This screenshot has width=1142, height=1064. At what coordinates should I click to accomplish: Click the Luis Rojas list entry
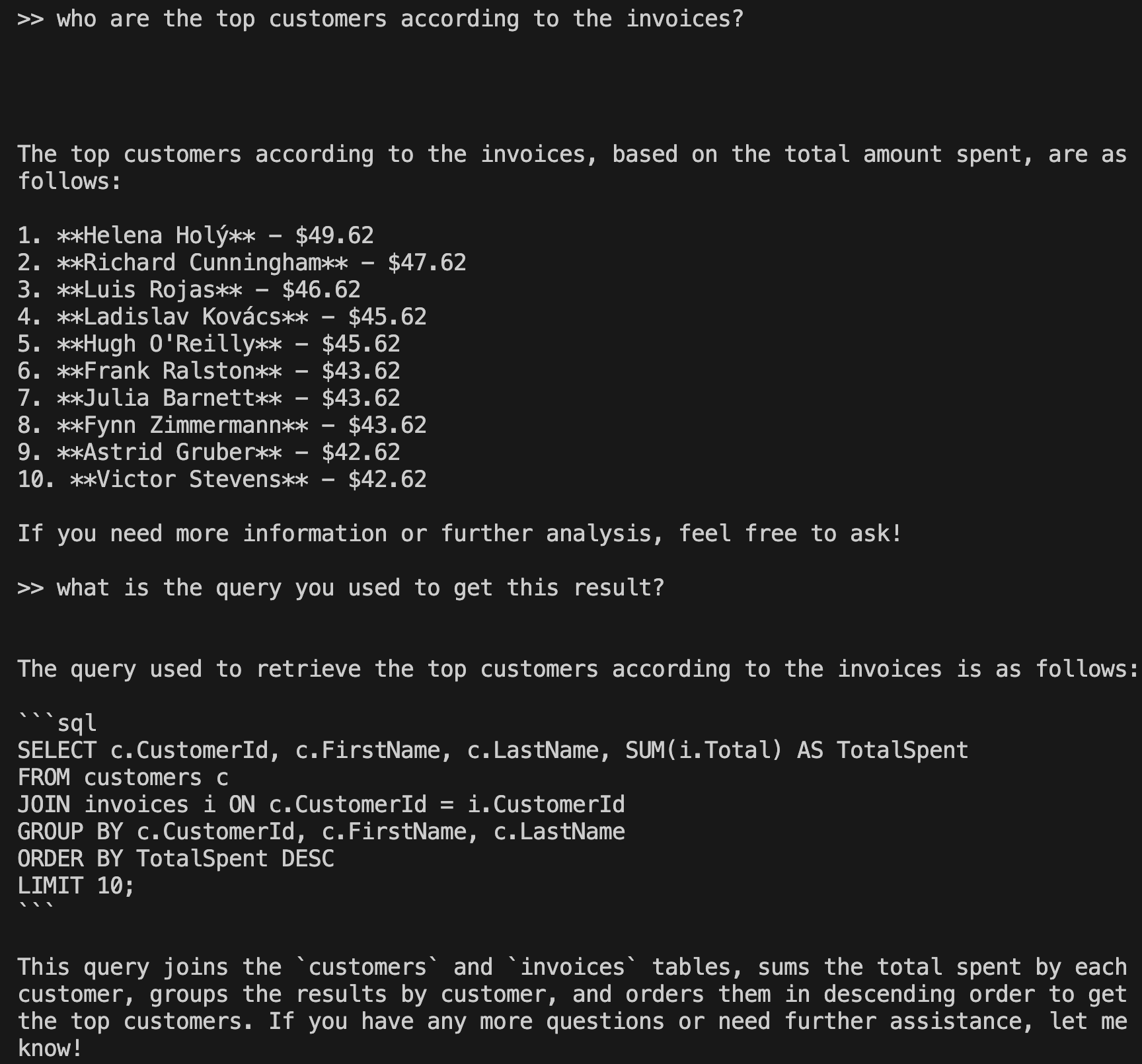pos(149,290)
